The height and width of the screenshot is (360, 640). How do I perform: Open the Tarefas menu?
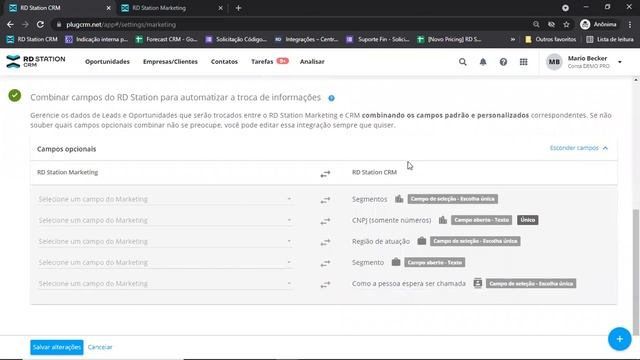[262, 62]
